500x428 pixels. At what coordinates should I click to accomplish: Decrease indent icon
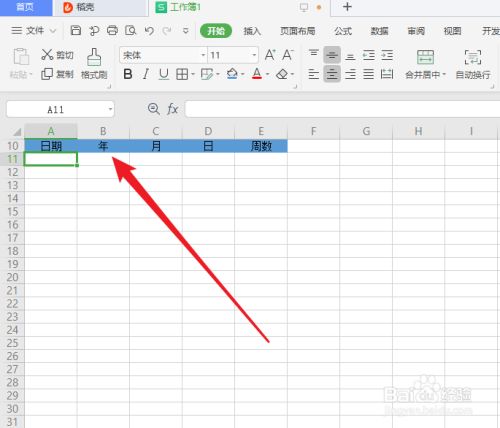[369, 55]
